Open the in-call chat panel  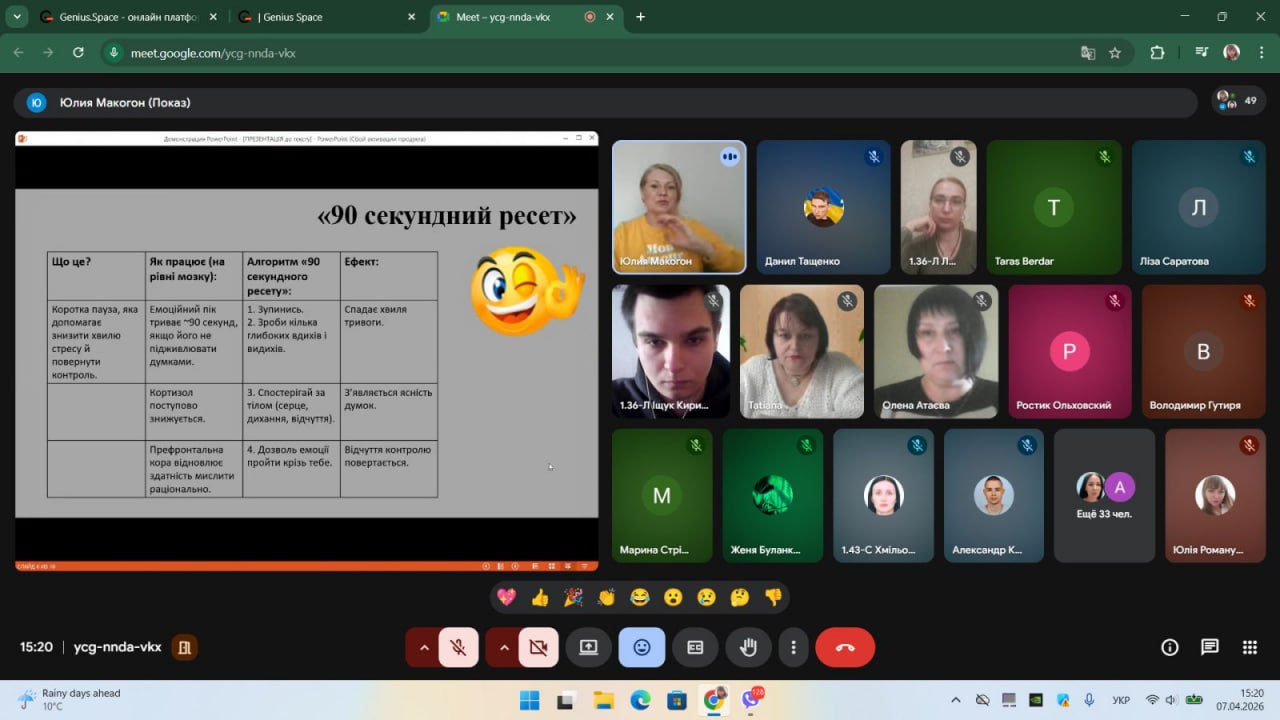(1210, 647)
